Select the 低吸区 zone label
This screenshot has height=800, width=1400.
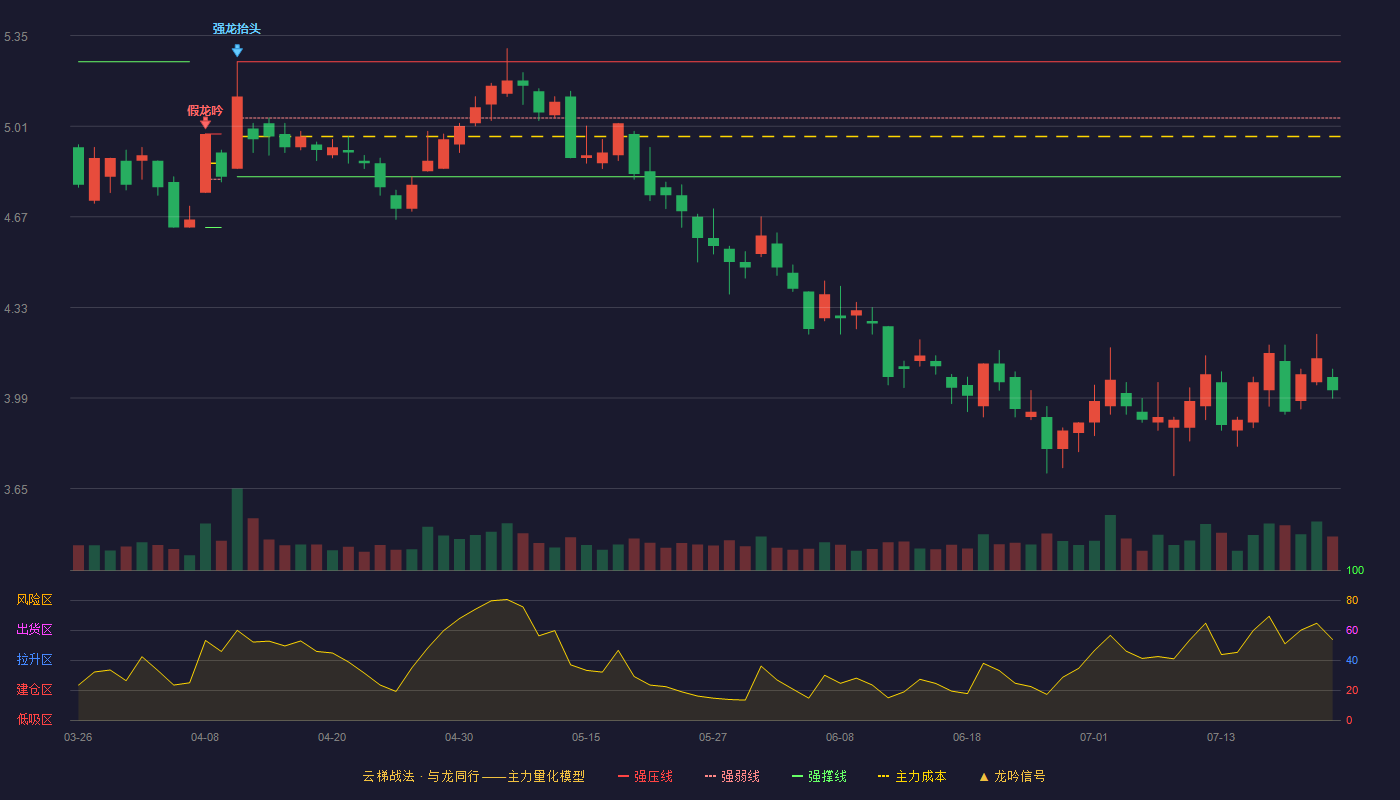point(34,720)
